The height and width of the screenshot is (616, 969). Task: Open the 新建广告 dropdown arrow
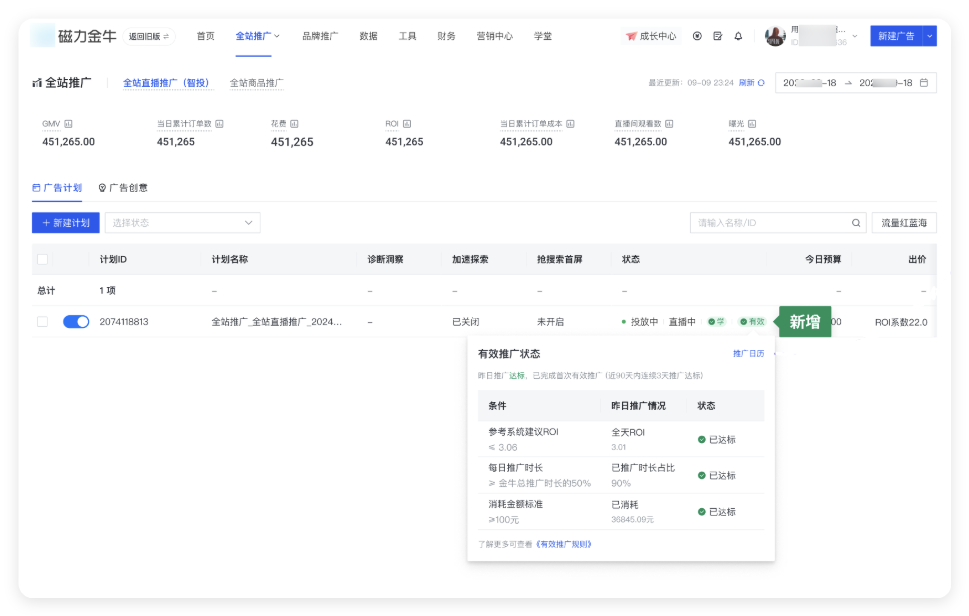(929, 36)
